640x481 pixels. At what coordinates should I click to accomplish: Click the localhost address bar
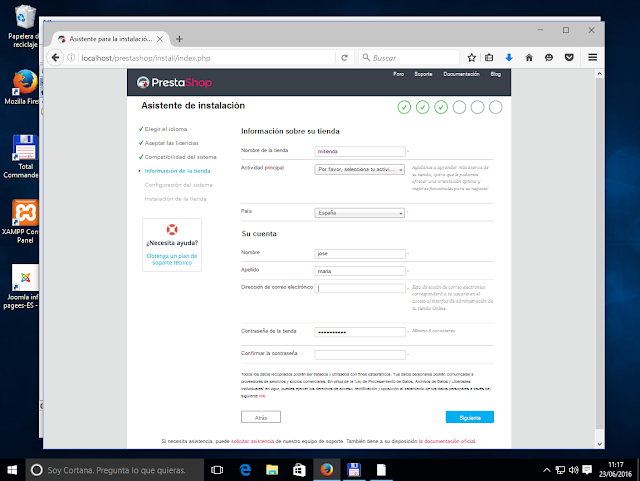pyautogui.click(x=207, y=58)
